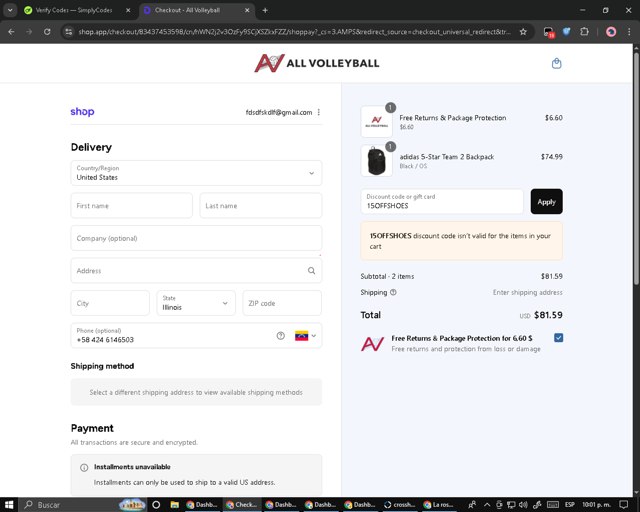Open Windows notification center icon
The width and height of the screenshot is (640, 512).
tap(623, 505)
